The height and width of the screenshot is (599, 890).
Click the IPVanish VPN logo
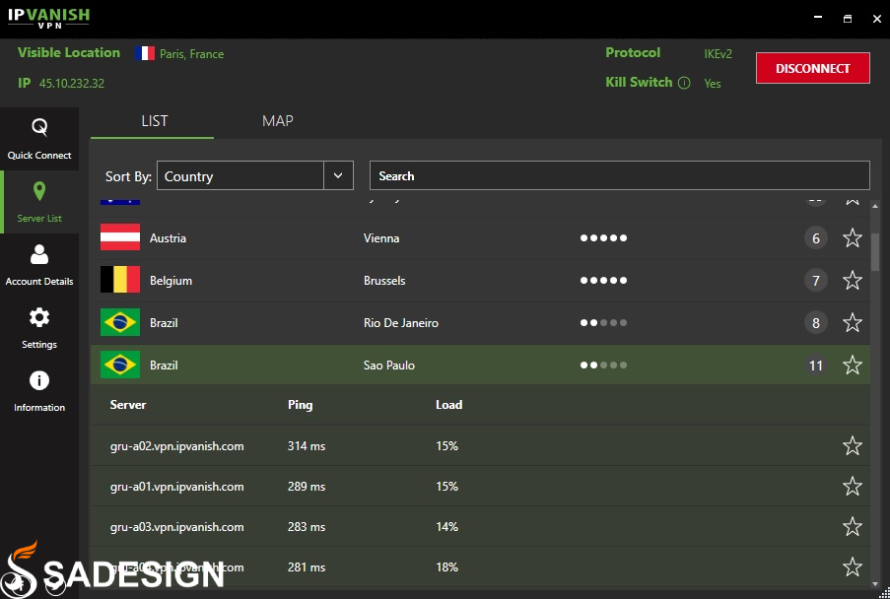tap(49, 19)
